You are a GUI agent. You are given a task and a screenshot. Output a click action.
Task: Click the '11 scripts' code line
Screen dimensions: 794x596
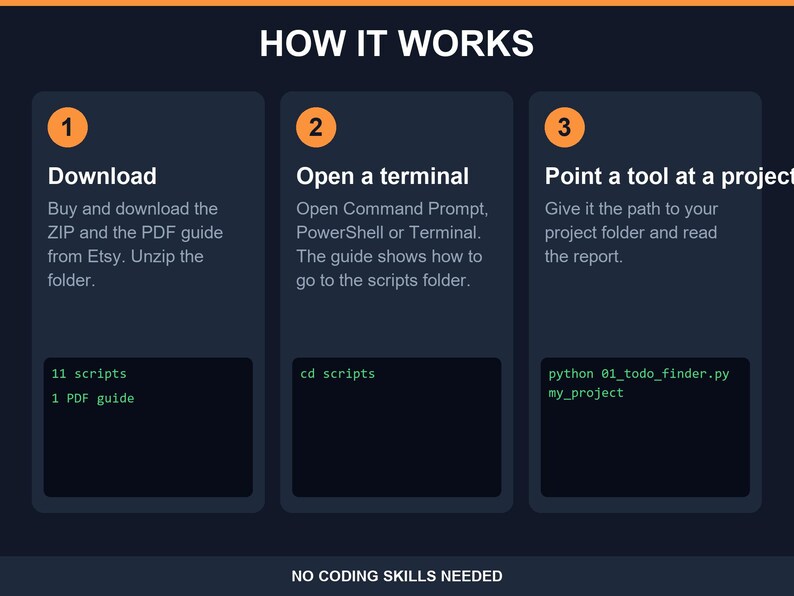[x=89, y=374]
